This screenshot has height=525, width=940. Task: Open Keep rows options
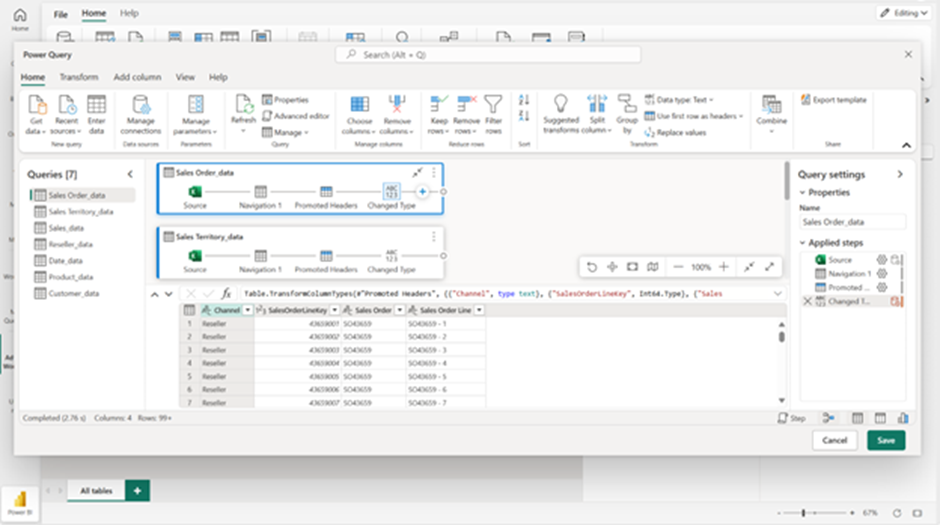[x=438, y=114]
